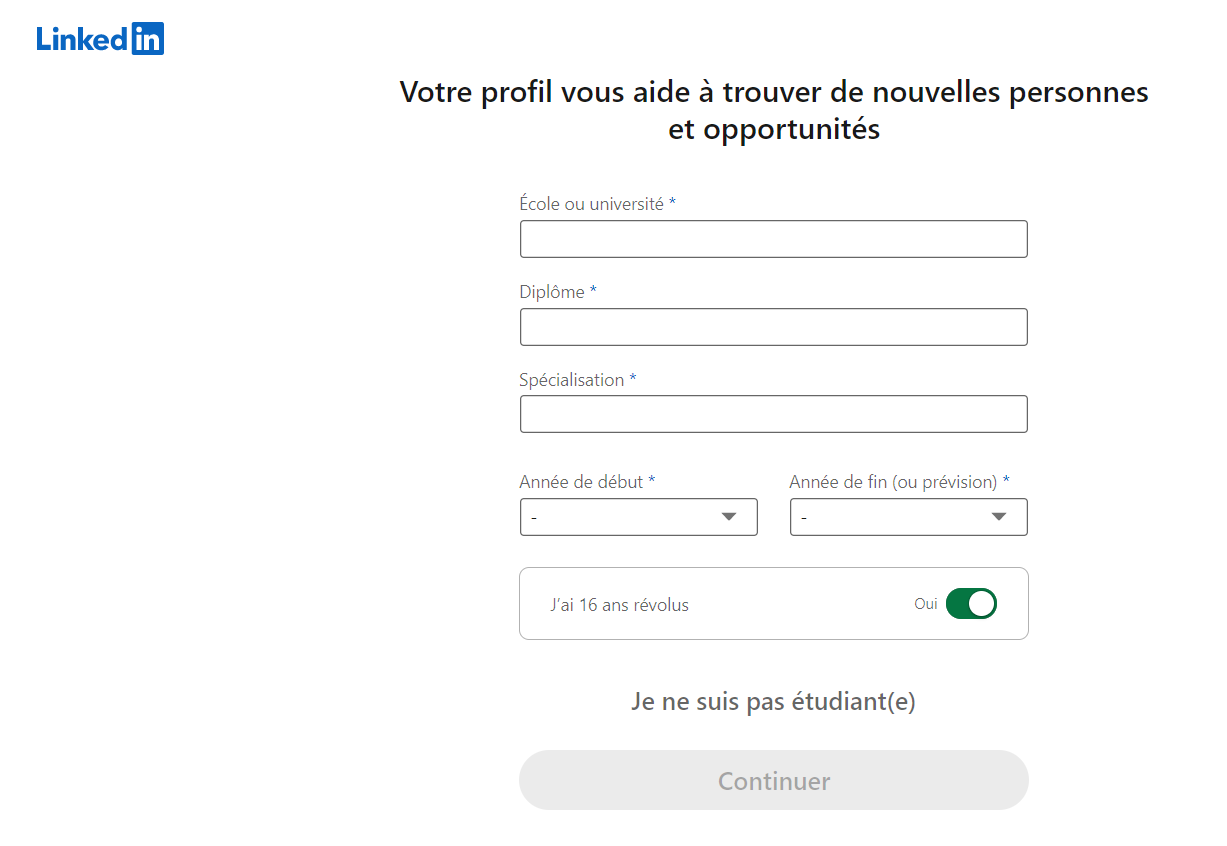Screen dimensions: 1227x846
Task: Toggle off the 16 ans révolus switch
Action: [x=971, y=604]
